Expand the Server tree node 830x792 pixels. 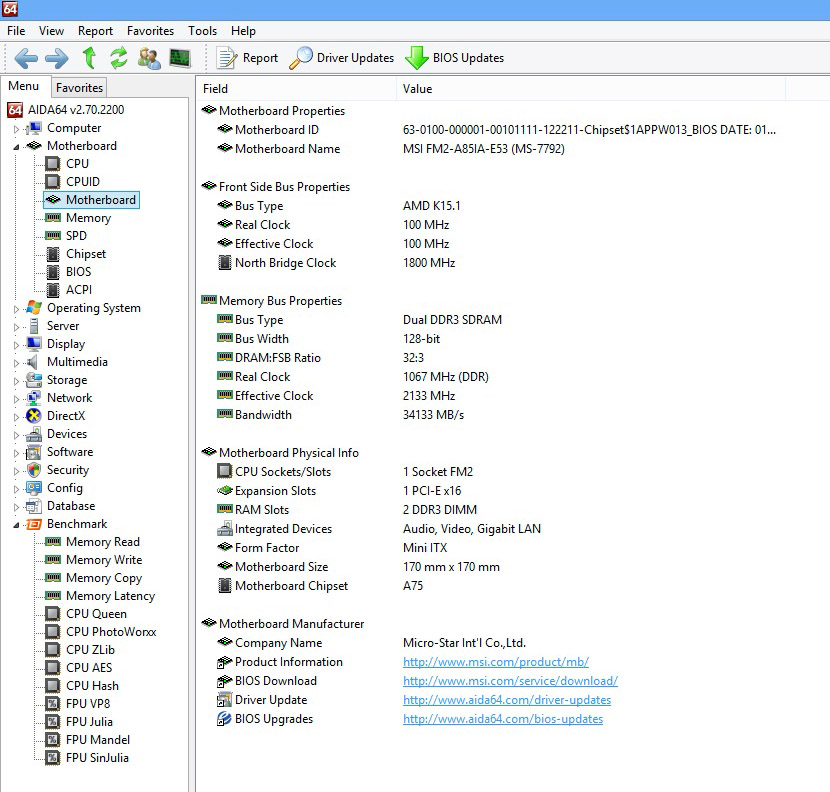point(16,327)
